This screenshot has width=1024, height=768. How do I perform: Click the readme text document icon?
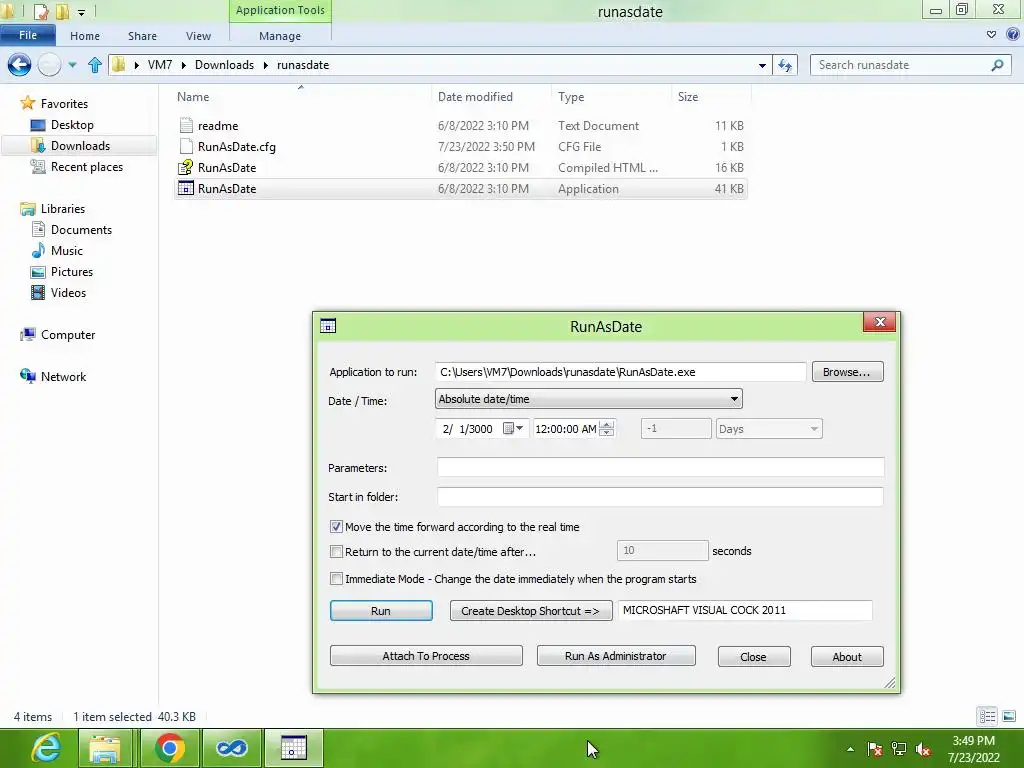186,125
